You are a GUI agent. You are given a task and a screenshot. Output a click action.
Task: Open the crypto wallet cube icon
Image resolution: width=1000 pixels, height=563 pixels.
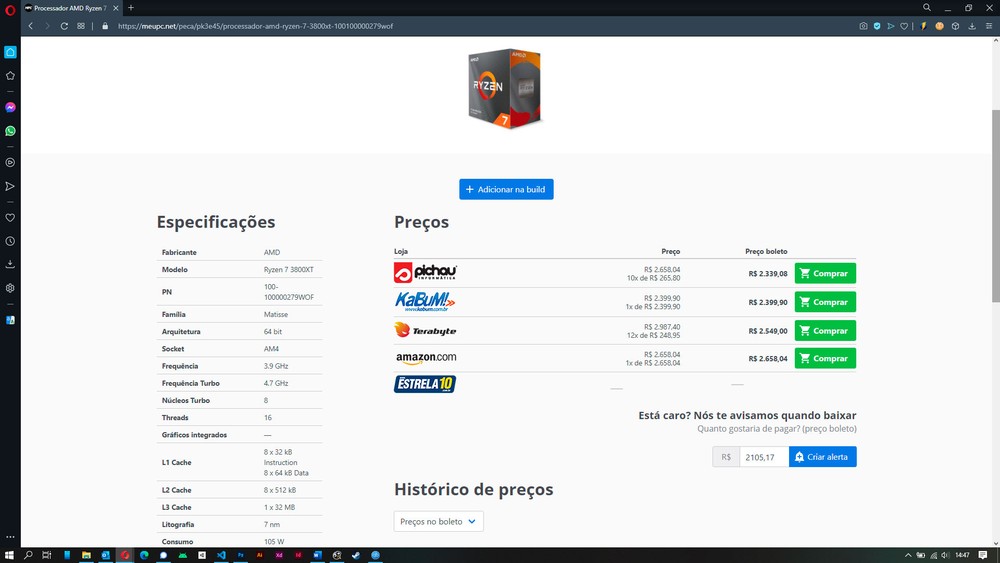(955, 26)
